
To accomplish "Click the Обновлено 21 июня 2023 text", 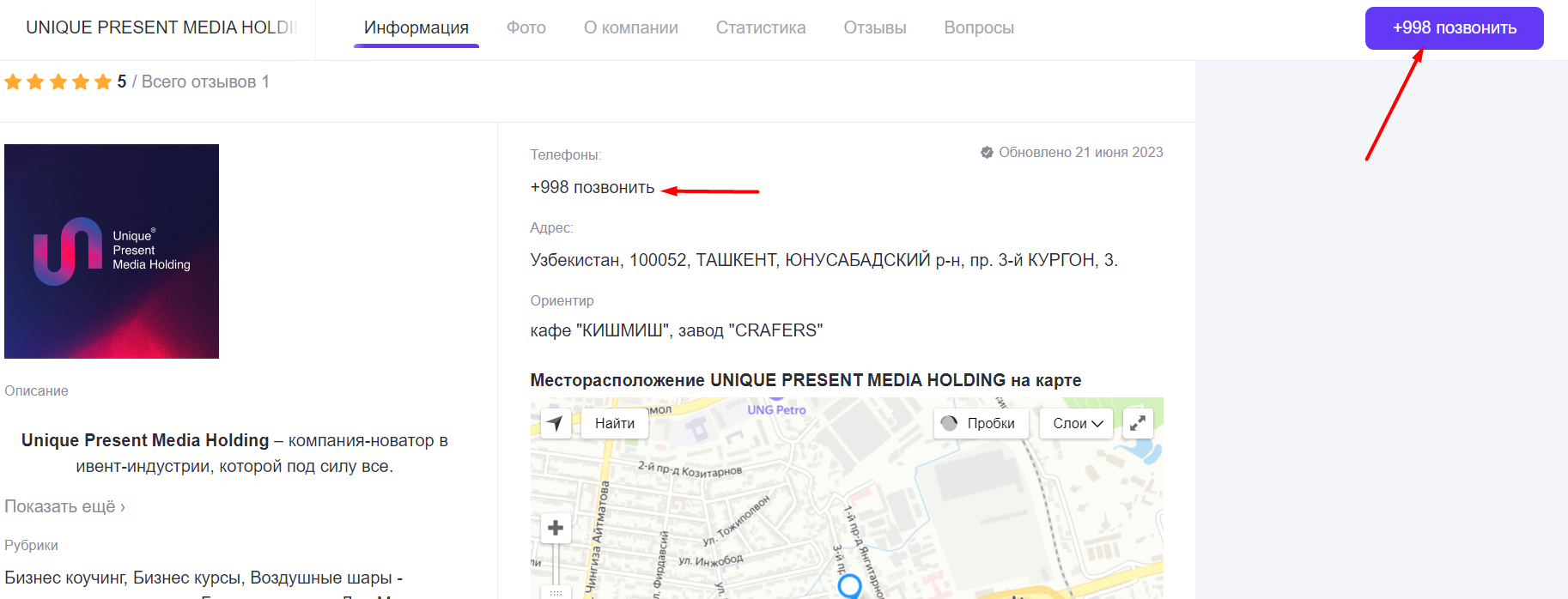I will [1081, 152].
